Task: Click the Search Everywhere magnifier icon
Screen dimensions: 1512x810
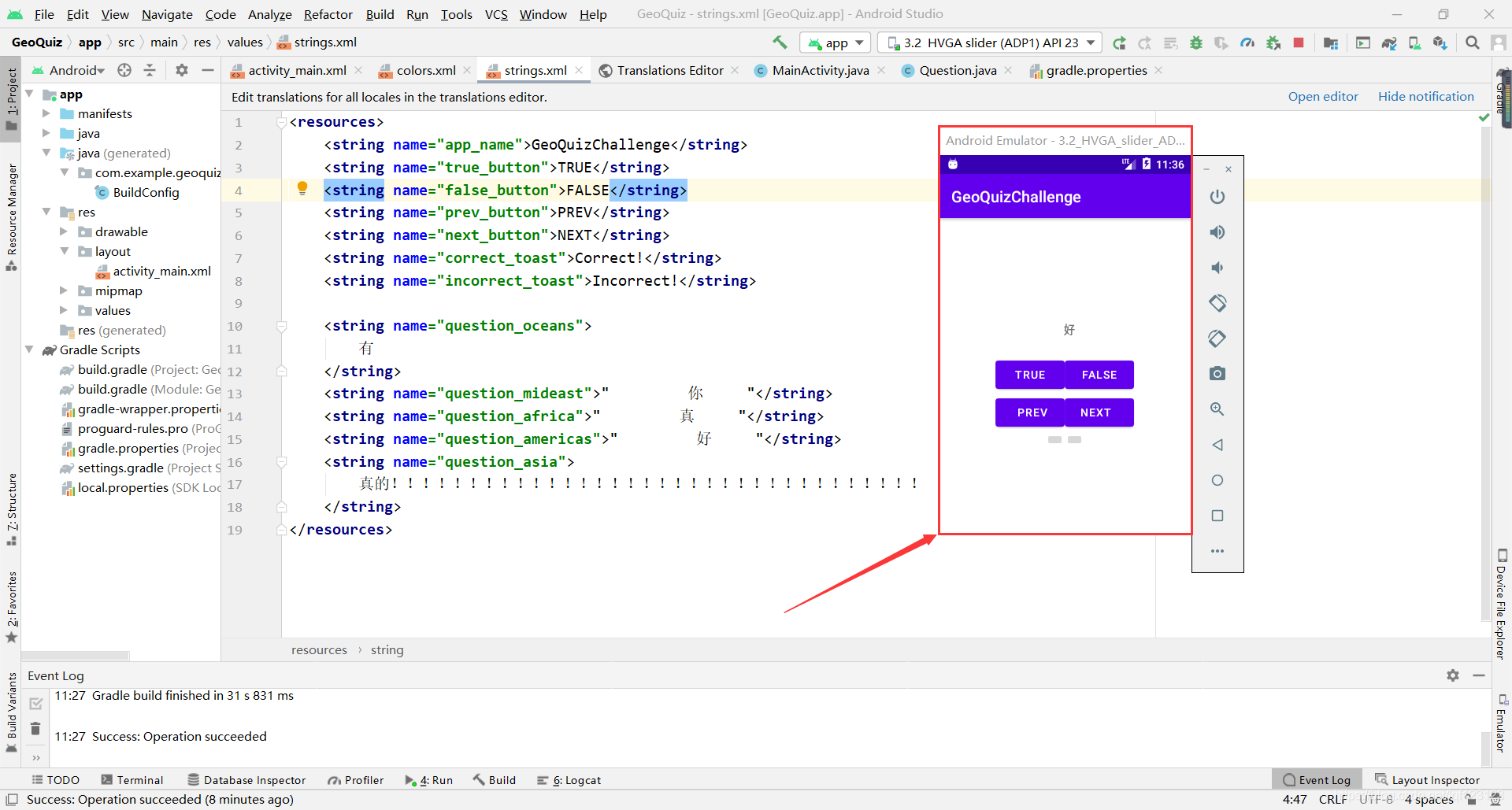Action: pyautogui.click(x=1472, y=43)
